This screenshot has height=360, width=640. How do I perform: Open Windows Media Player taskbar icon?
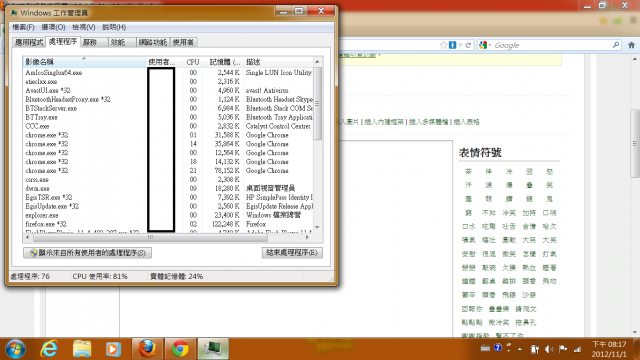click(113, 349)
